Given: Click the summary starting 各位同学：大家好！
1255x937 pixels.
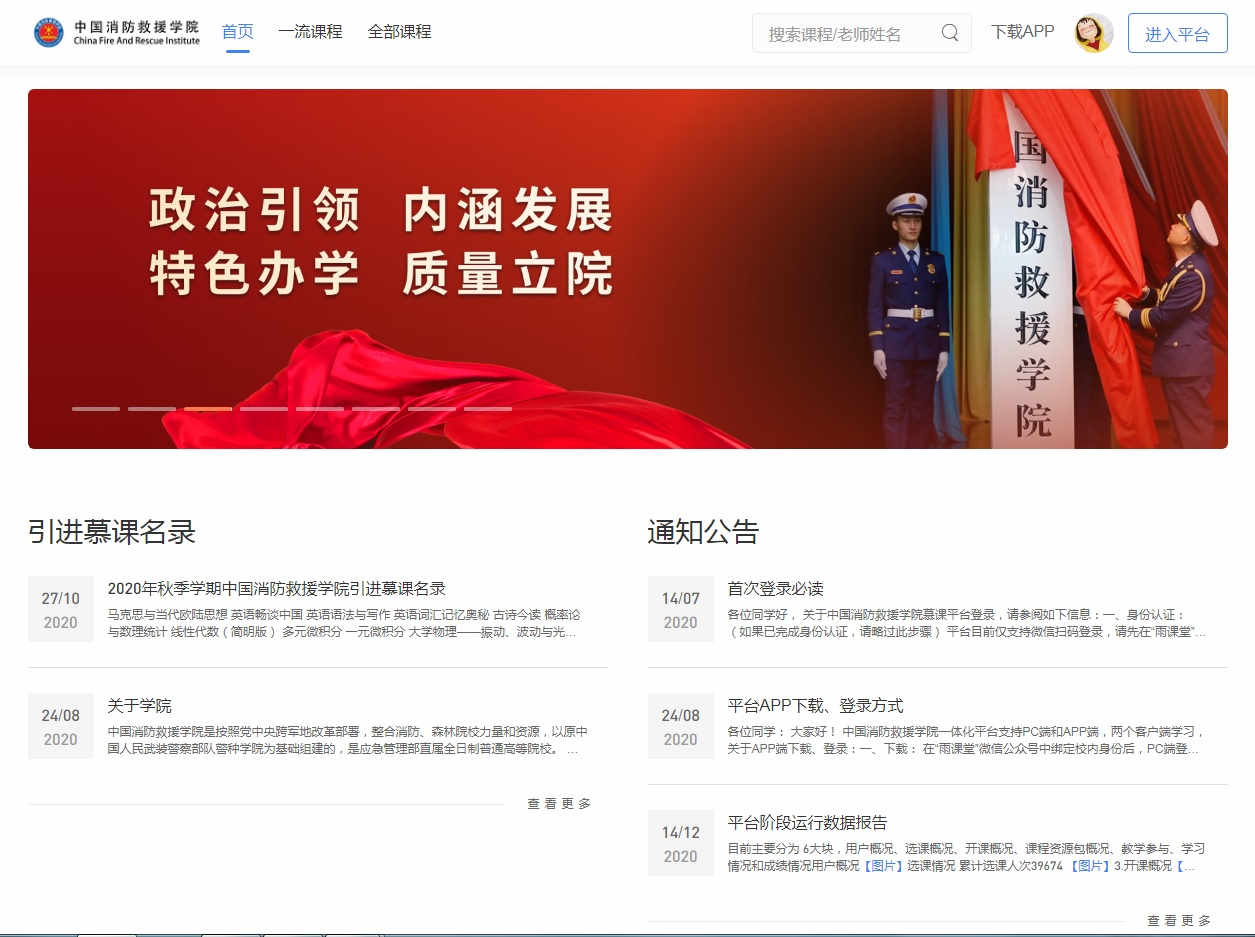Looking at the screenshot, I should pos(967,740).
